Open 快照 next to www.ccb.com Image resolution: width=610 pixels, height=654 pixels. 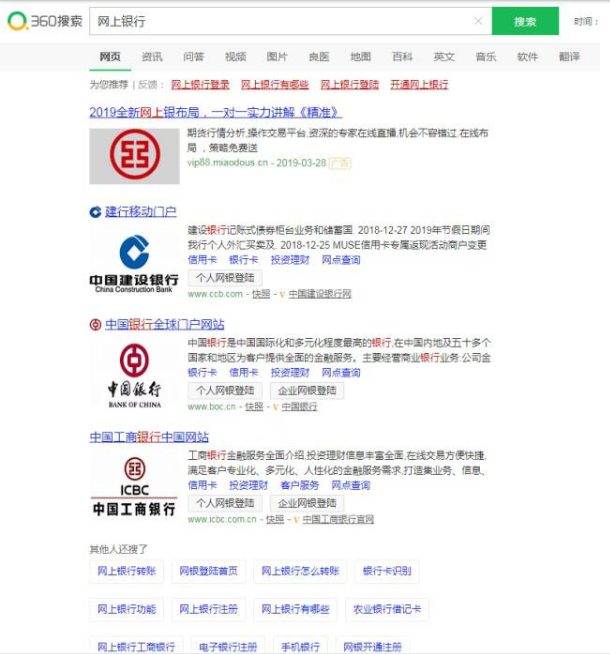point(261,294)
